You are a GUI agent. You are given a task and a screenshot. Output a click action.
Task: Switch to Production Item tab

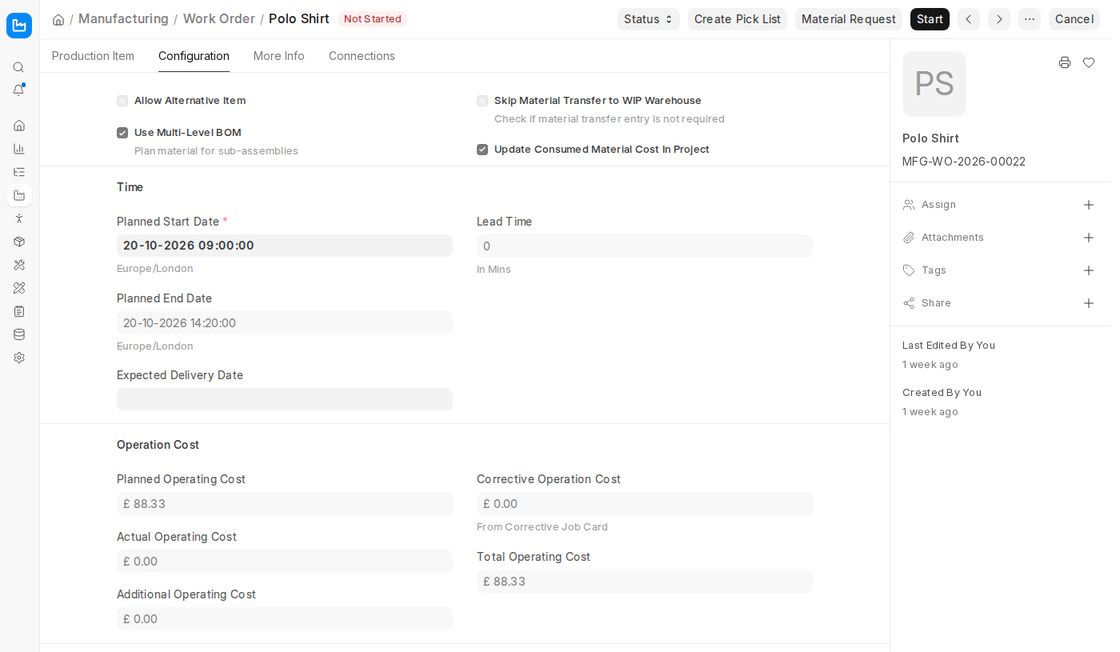[x=93, y=56]
